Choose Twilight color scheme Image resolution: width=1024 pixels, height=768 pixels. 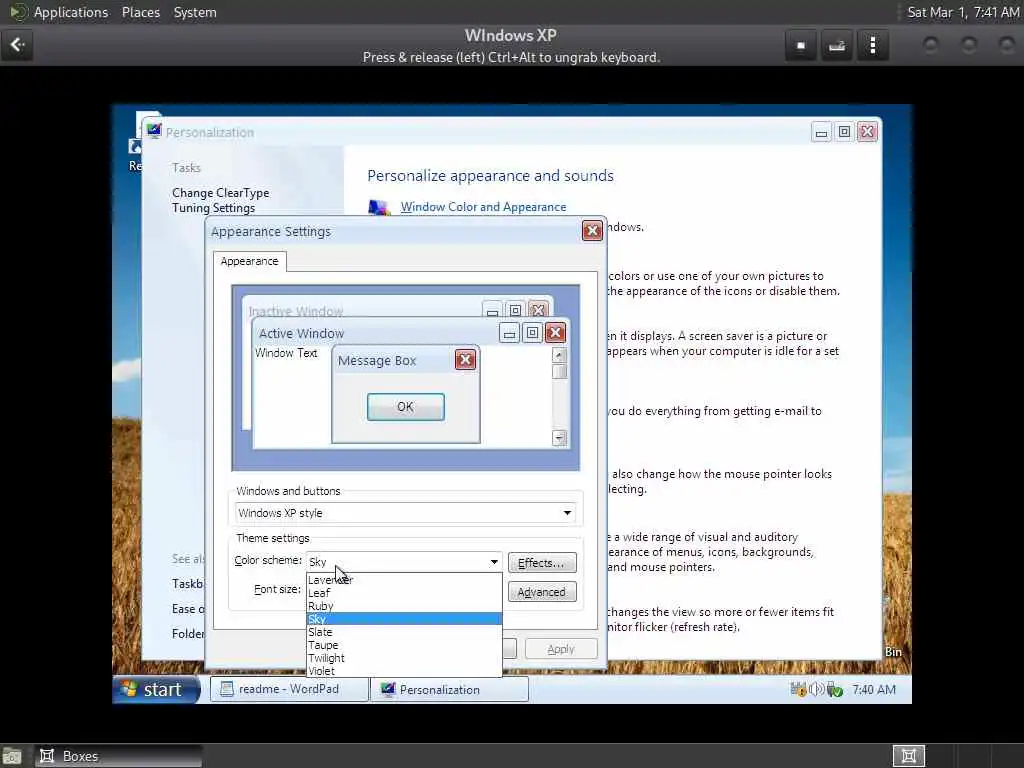pos(404,658)
